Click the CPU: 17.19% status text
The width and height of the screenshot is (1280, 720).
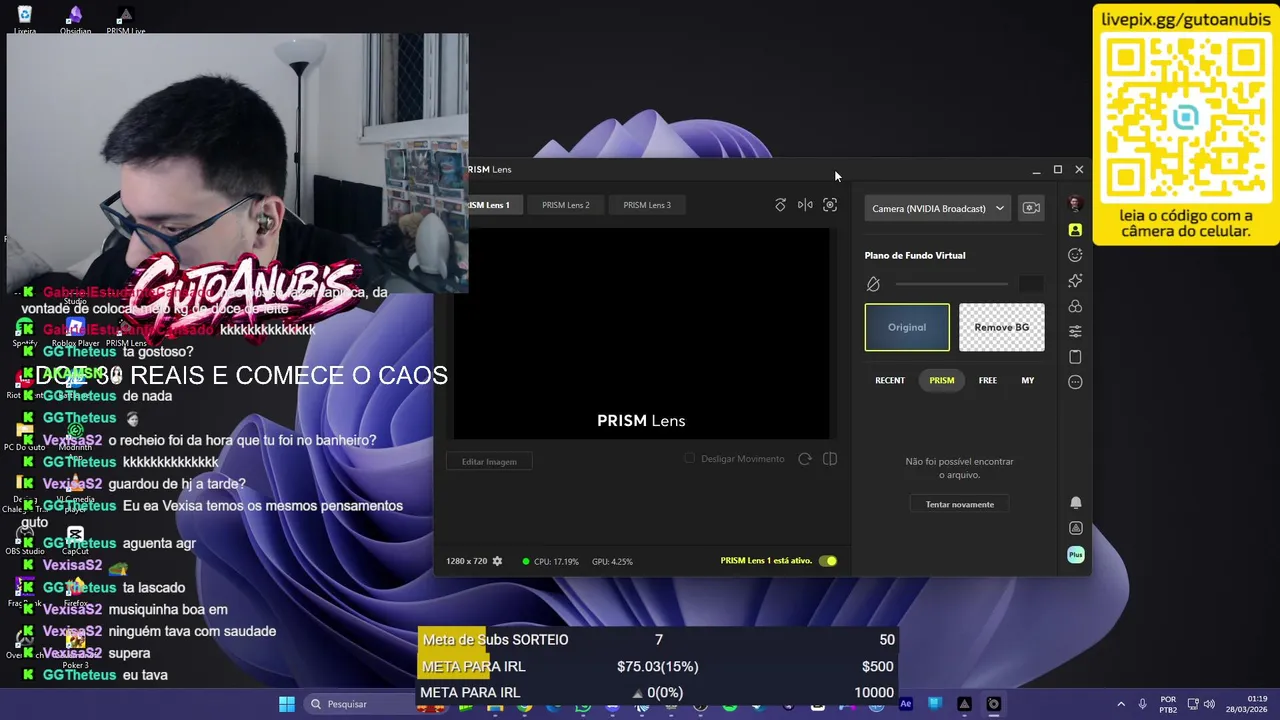coord(556,561)
